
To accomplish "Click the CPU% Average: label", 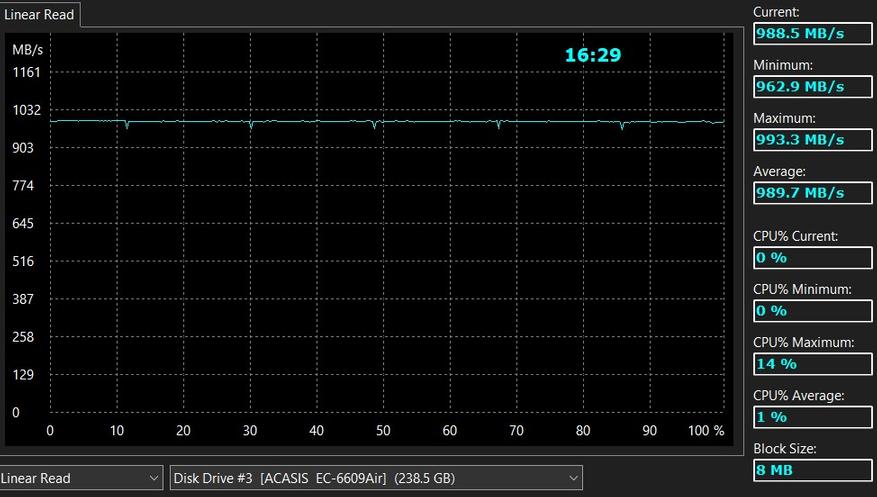I will (x=799, y=396).
